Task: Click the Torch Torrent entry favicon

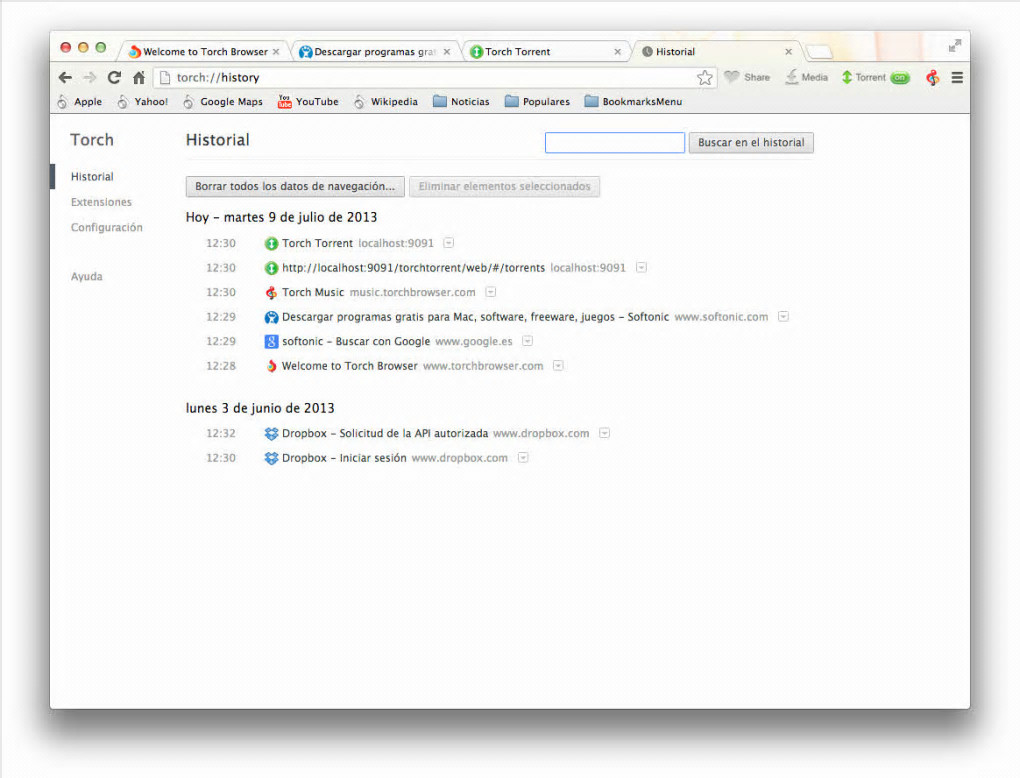Action: point(271,243)
